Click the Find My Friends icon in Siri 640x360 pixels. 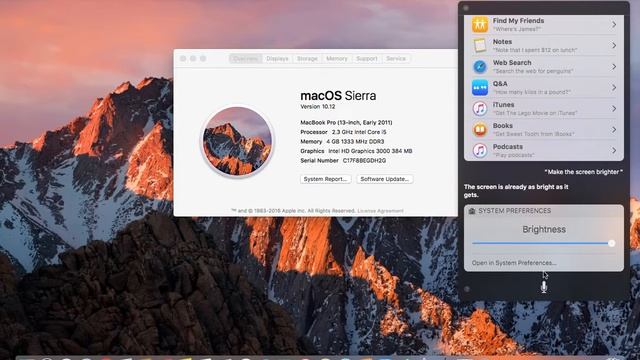(x=480, y=24)
